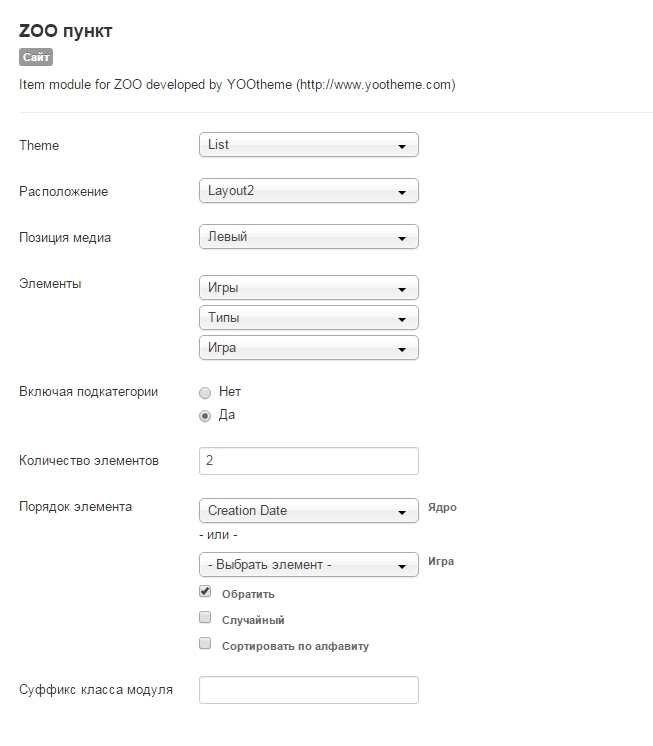Expand the Расположение dropdown showing Layout2
Image resolution: width=653 pixels, height=746 pixels.
click(308, 191)
